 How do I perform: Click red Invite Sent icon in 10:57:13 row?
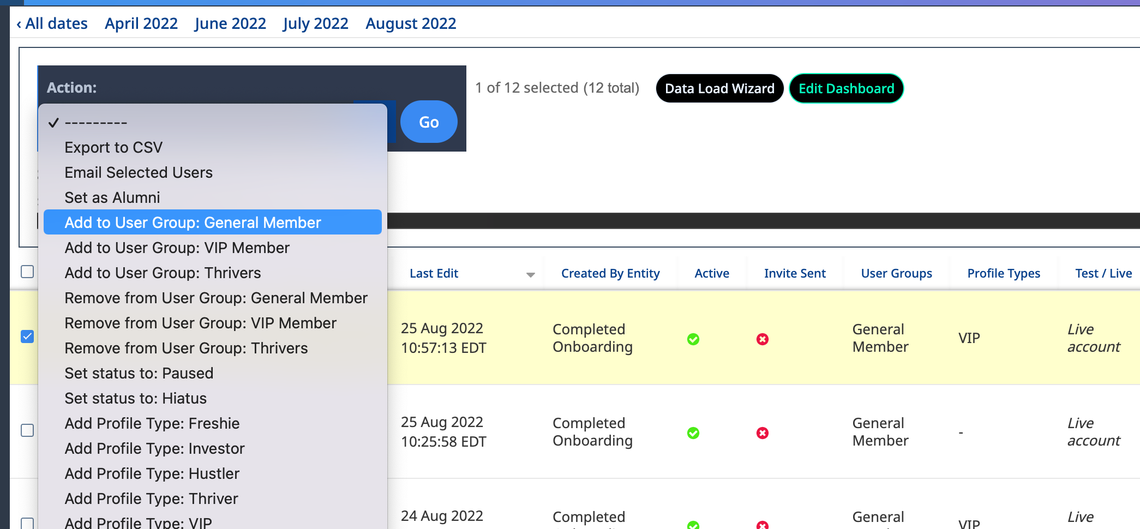point(762,339)
